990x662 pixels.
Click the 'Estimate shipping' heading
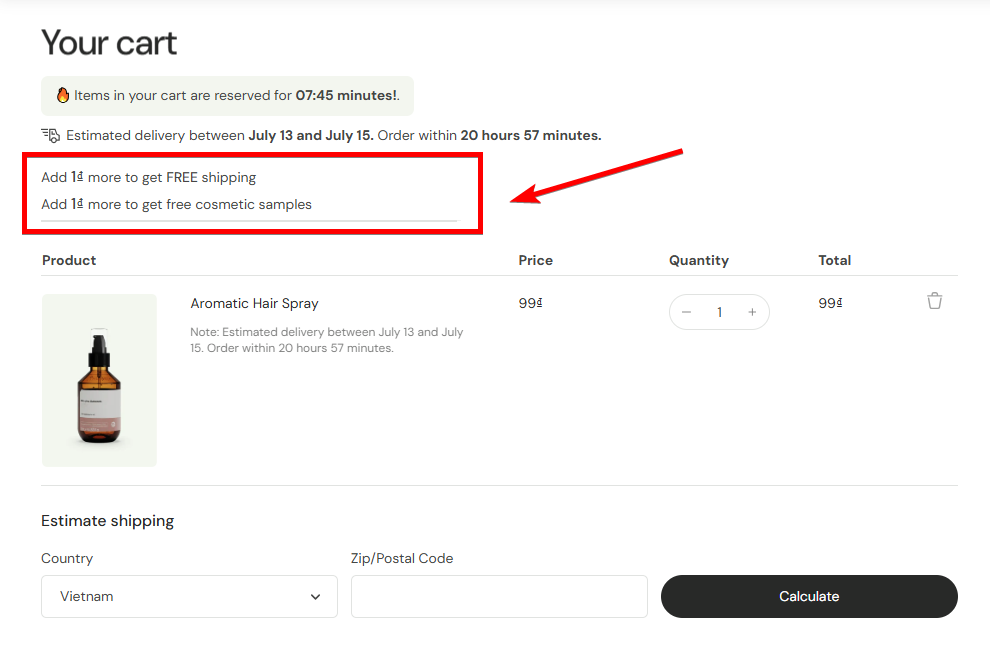107,521
